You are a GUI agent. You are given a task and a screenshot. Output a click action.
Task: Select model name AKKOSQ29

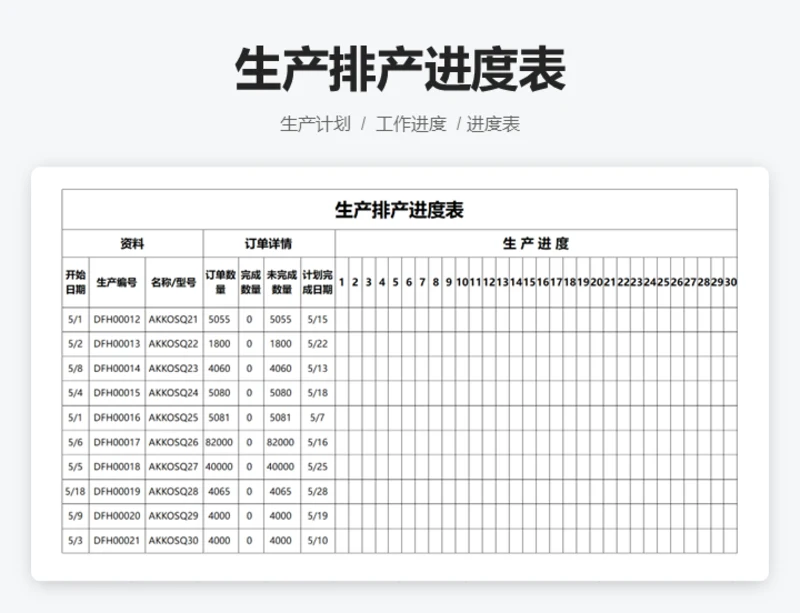(x=173, y=516)
